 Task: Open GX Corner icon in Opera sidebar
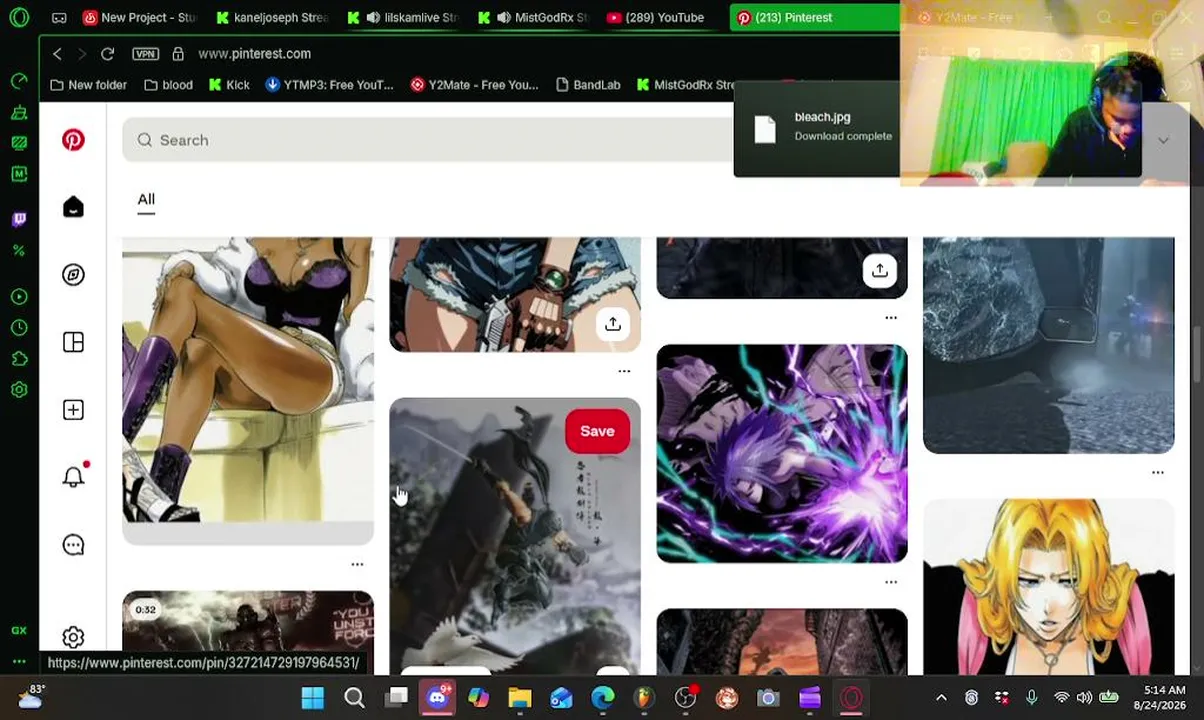click(x=19, y=630)
